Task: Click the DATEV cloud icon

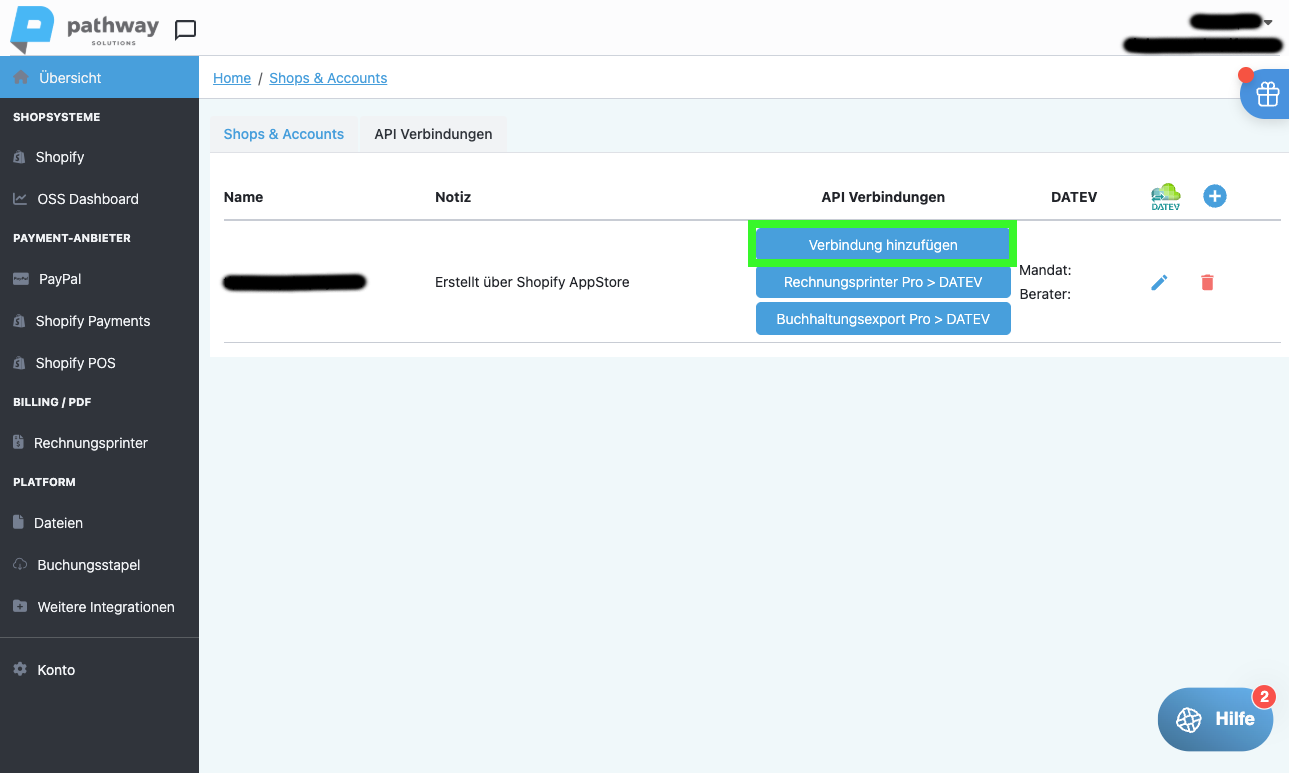Action: click(1165, 197)
